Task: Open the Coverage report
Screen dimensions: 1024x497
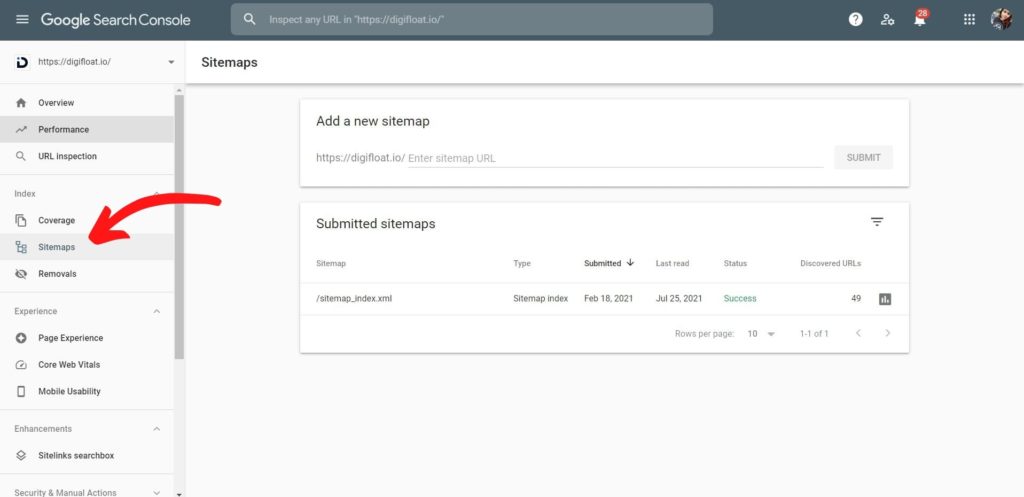Action: [87, 220]
